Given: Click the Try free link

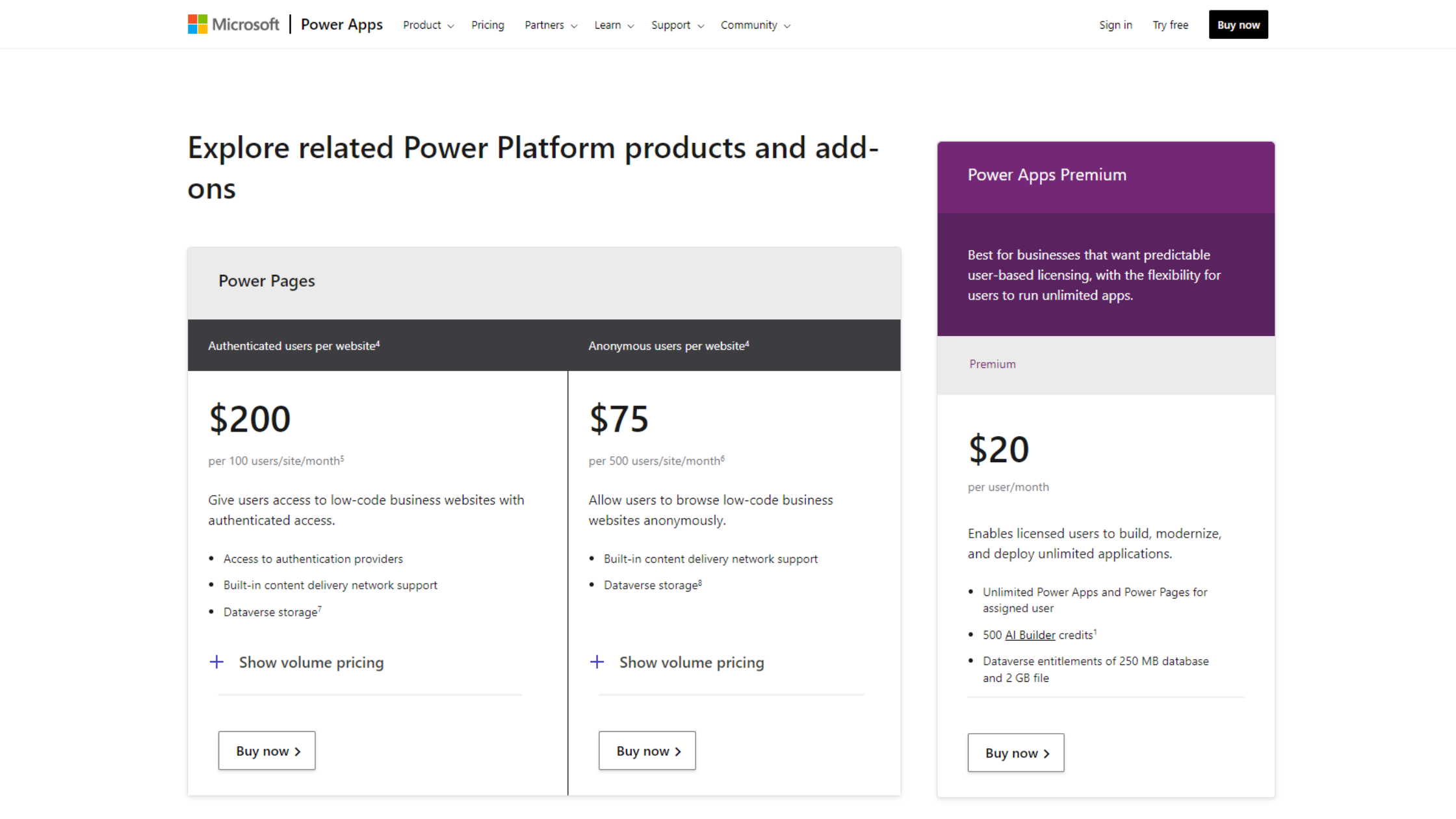Looking at the screenshot, I should 1170,25.
